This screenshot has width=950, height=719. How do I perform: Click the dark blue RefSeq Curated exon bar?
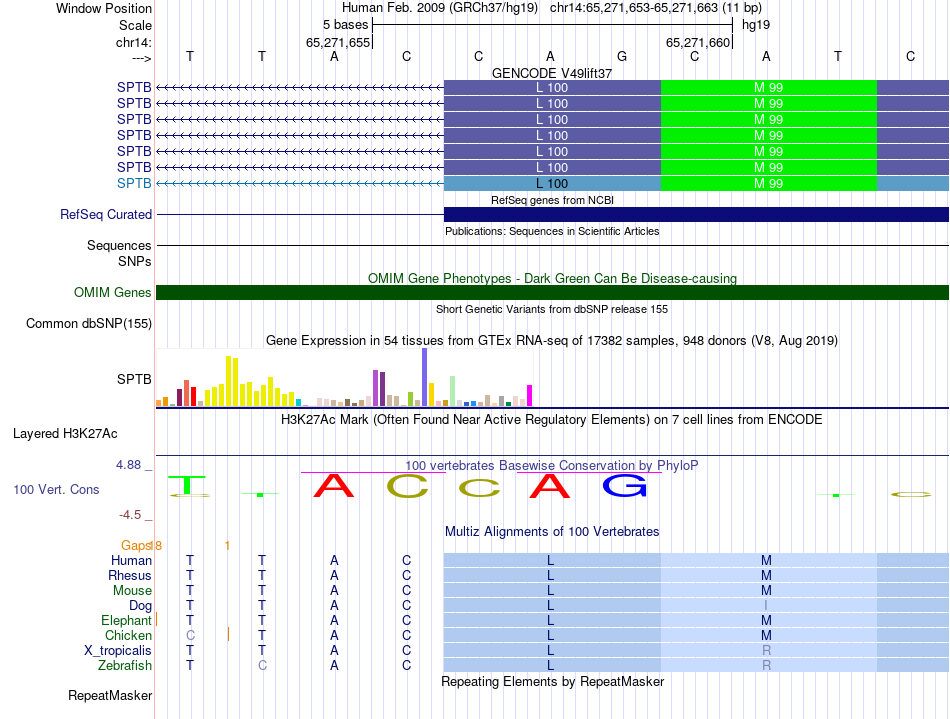696,214
